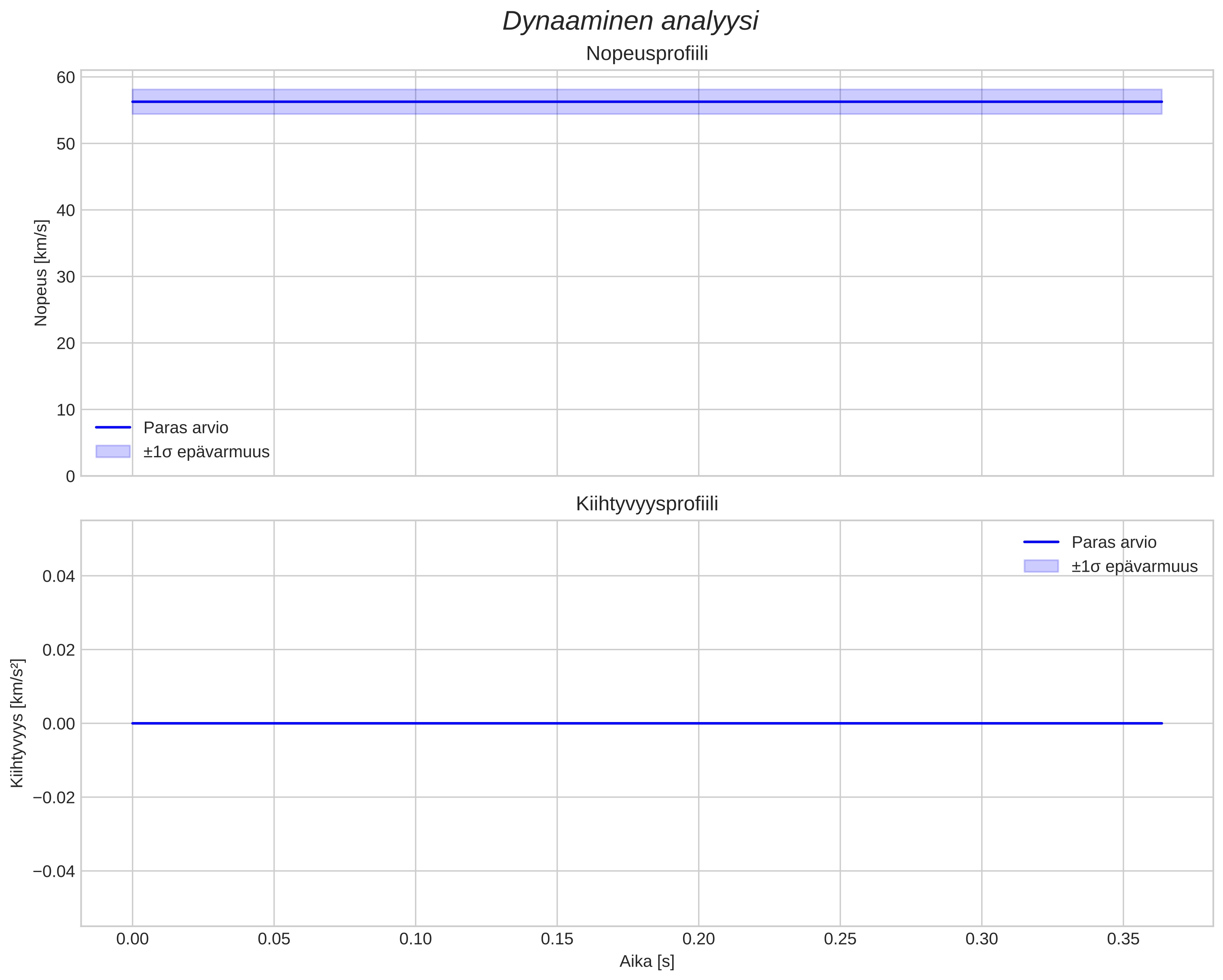This screenshot has width=1223, height=980.
Task: Click shaded uncertainty swatch in top legend
Action: 113,452
